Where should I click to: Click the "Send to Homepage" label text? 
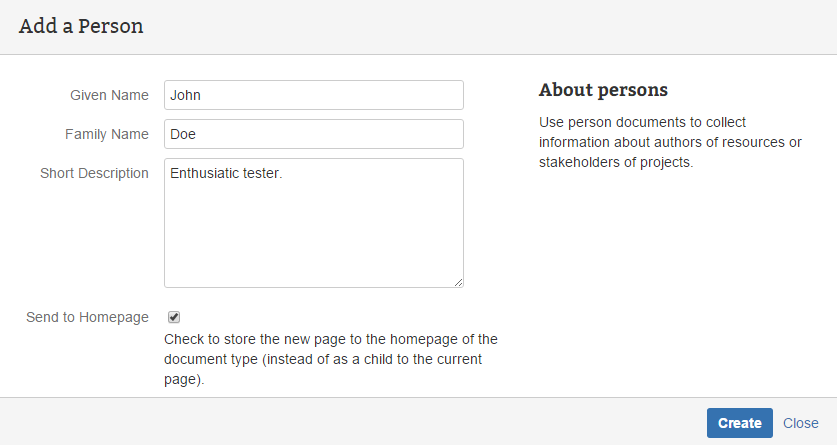(x=87, y=317)
